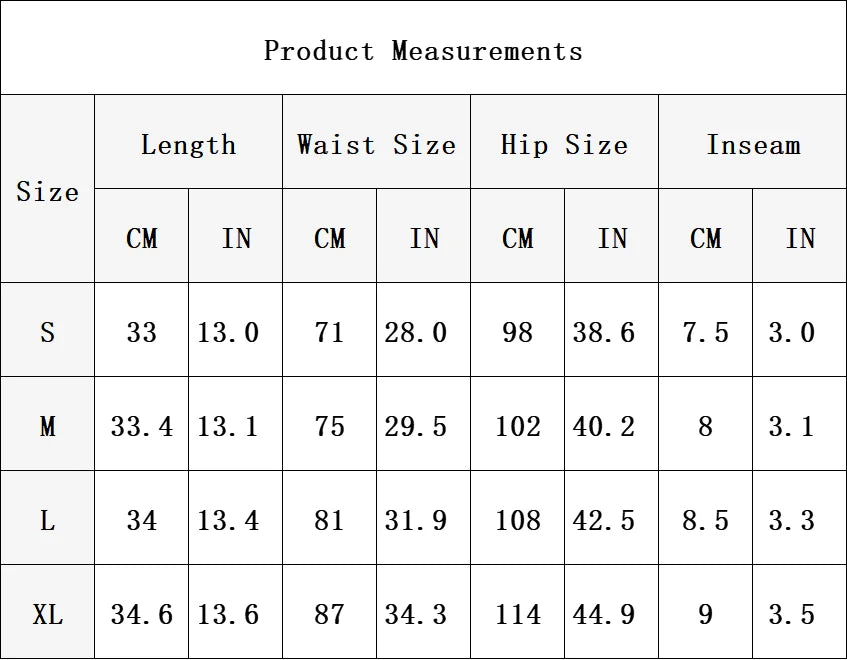This screenshot has width=847, height=660.
Task: Select the M size row label
Action: pyautogui.click(x=47, y=426)
